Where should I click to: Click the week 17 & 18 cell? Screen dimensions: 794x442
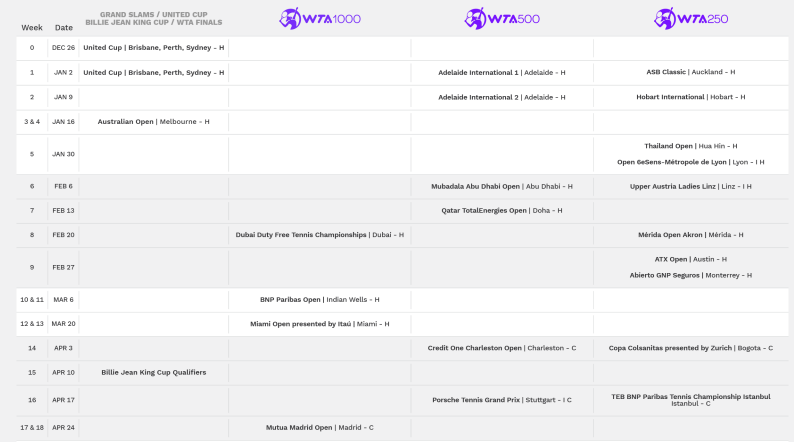coord(32,428)
